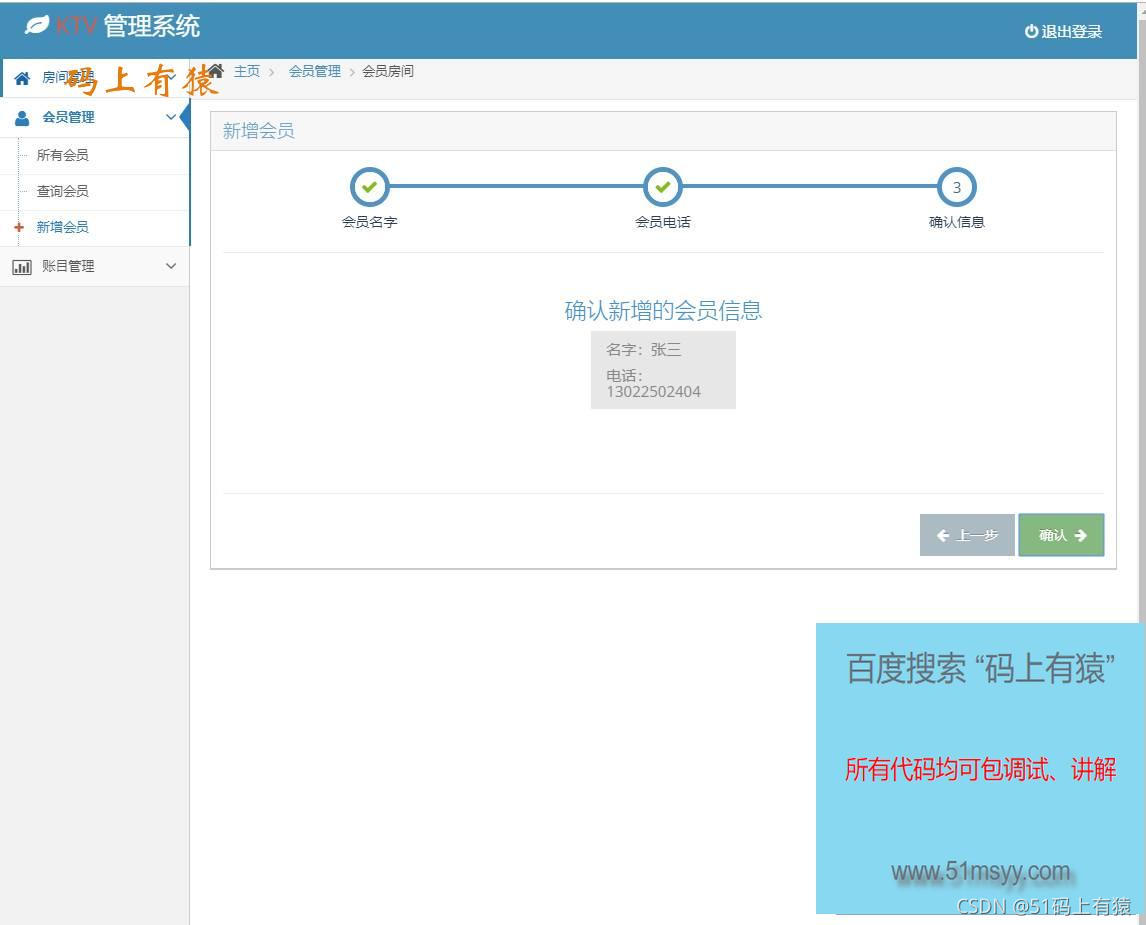Viewport: 1146px width, 925px height.
Task: Click the bar chart icon beside 账目管理
Action: pyautogui.click(x=22, y=267)
